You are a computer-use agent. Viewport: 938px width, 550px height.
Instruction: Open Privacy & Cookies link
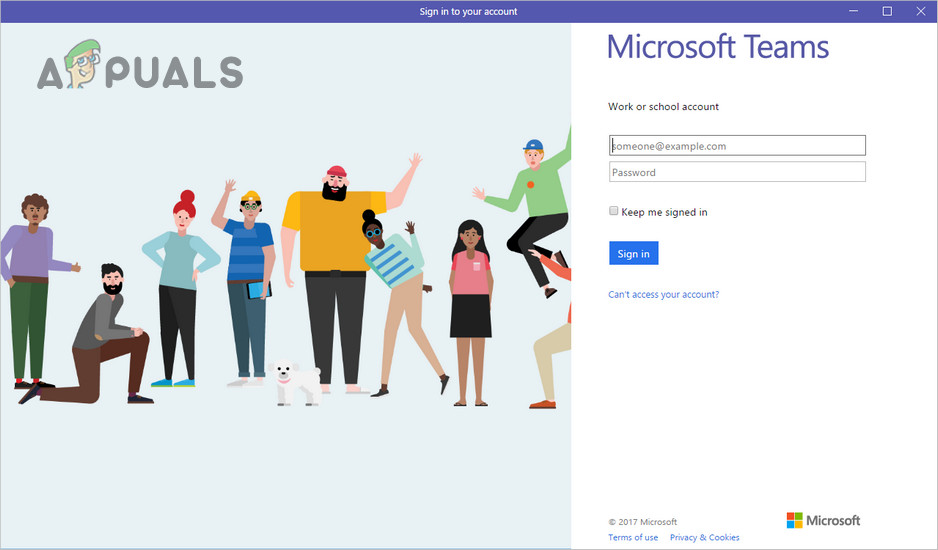(705, 537)
